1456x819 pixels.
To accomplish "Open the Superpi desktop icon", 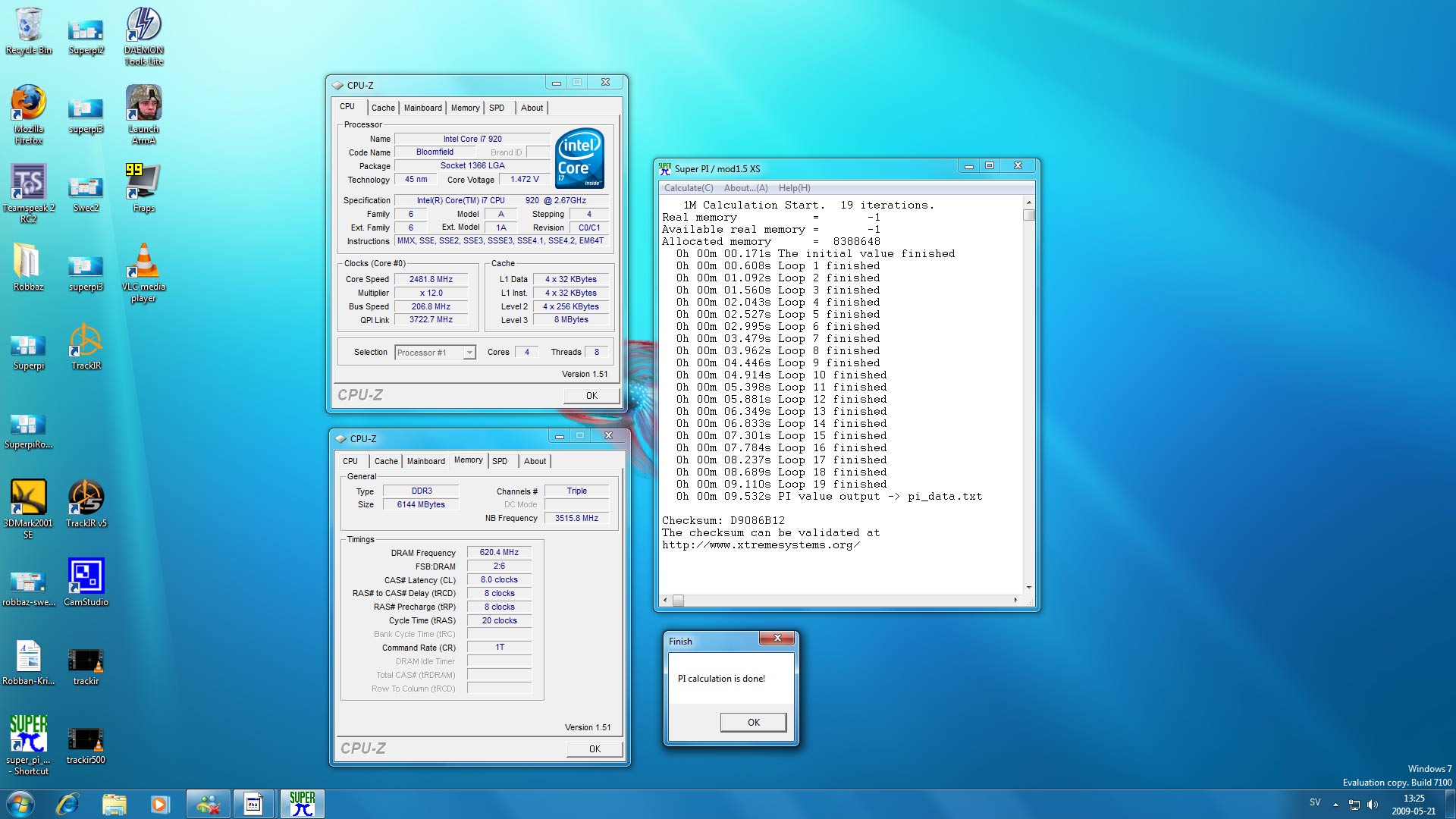I will pyautogui.click(x=29, y=350).
